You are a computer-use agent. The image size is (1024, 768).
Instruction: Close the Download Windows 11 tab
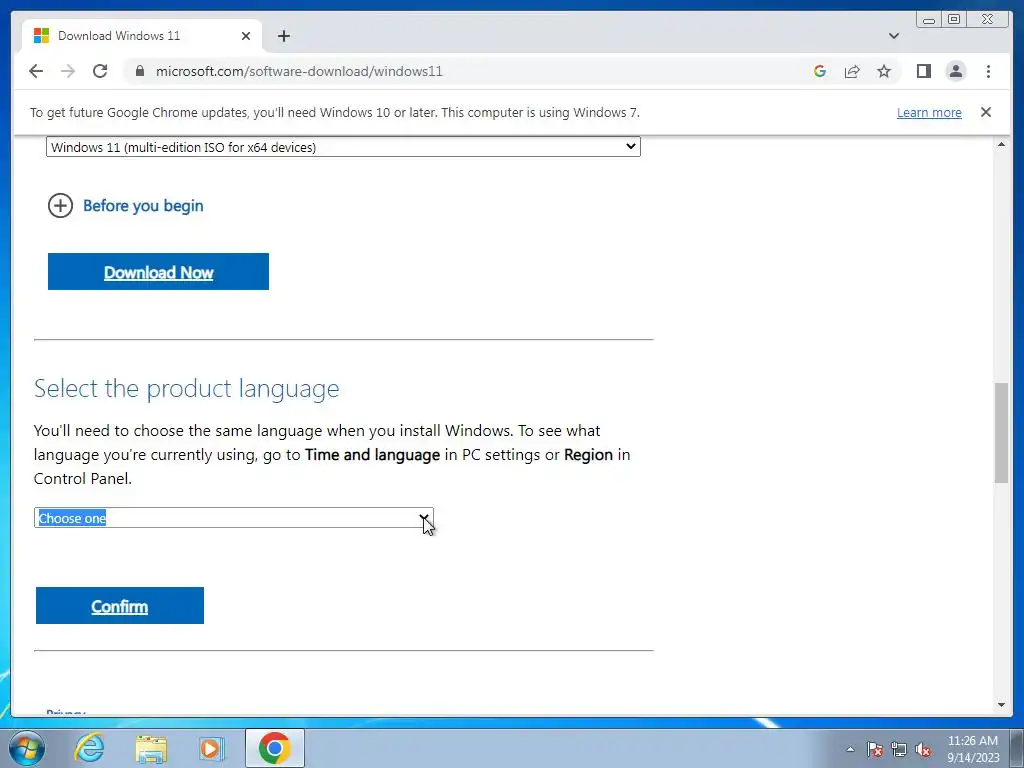click(246, 36)
